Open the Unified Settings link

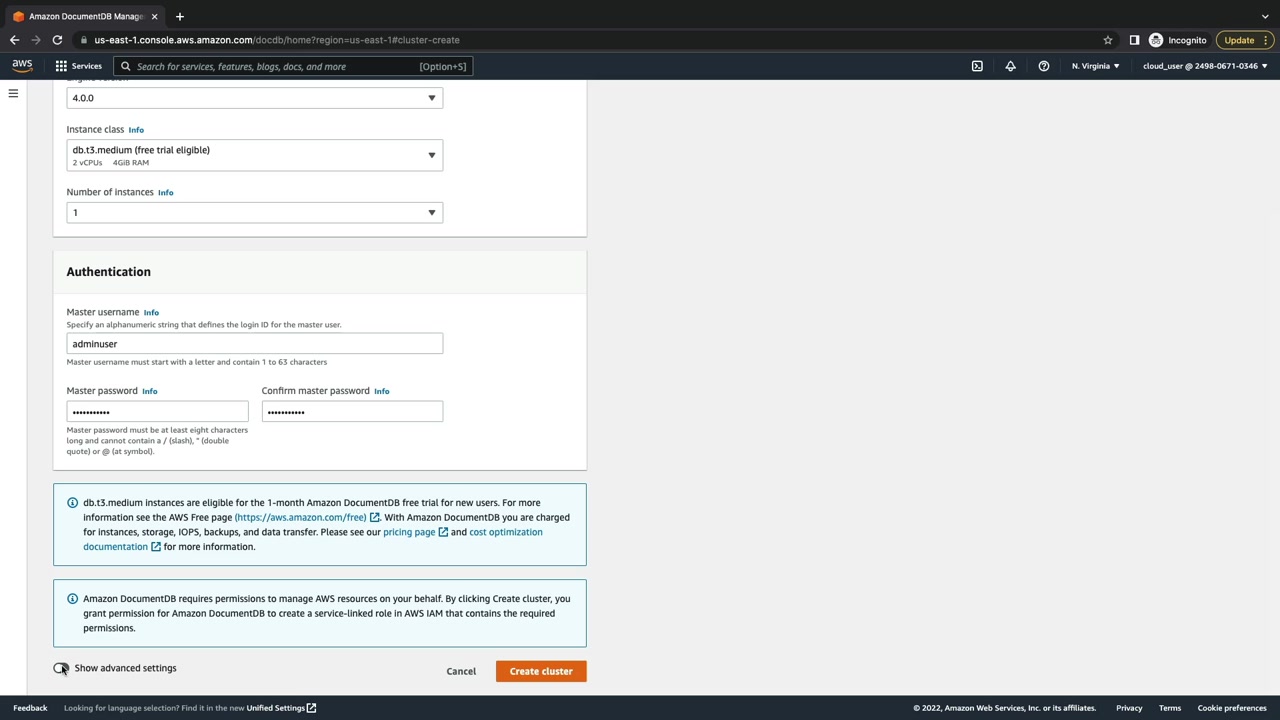(275, 708)
